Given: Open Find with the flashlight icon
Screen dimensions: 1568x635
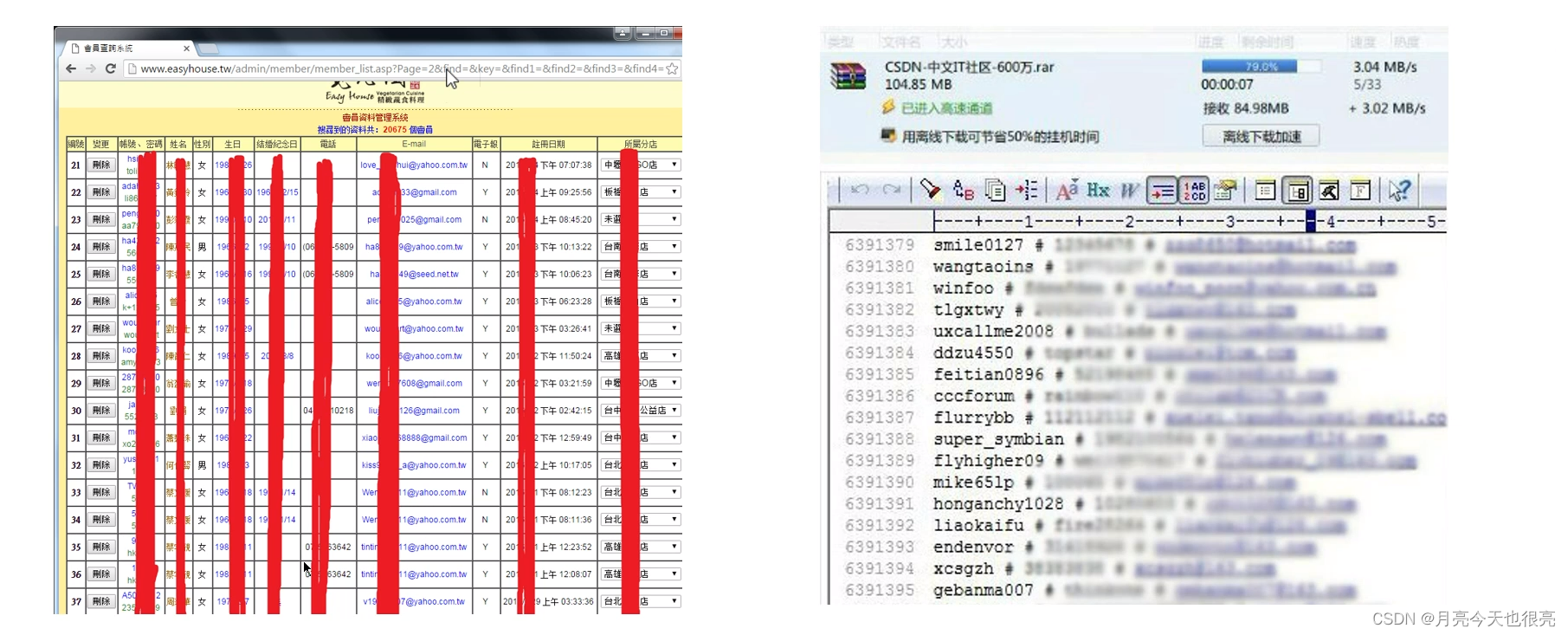Looking at the screenshot, I should coord(931,190).
